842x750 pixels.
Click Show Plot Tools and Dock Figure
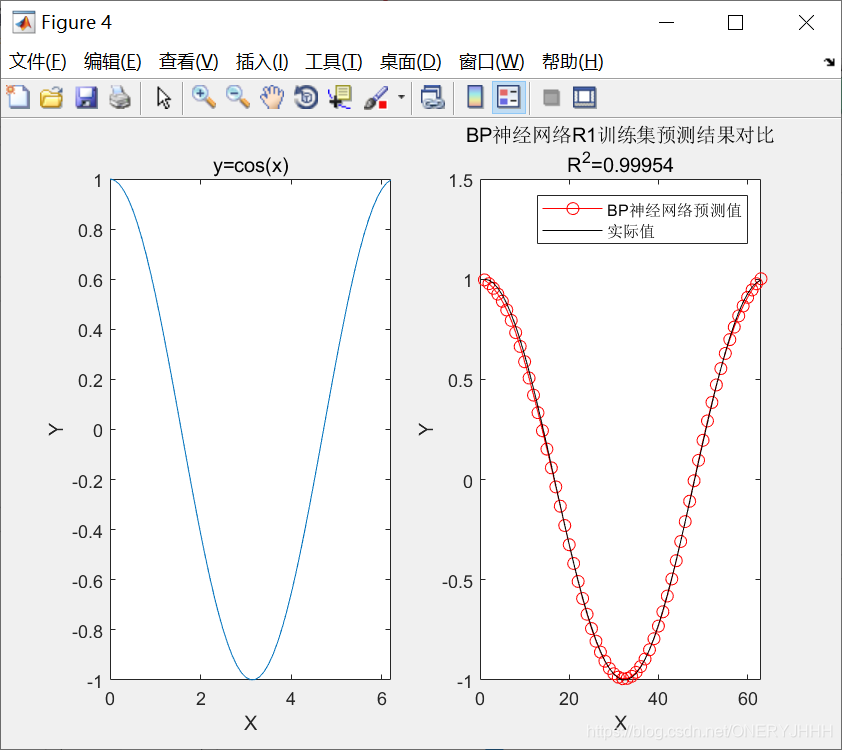[586, 97]
